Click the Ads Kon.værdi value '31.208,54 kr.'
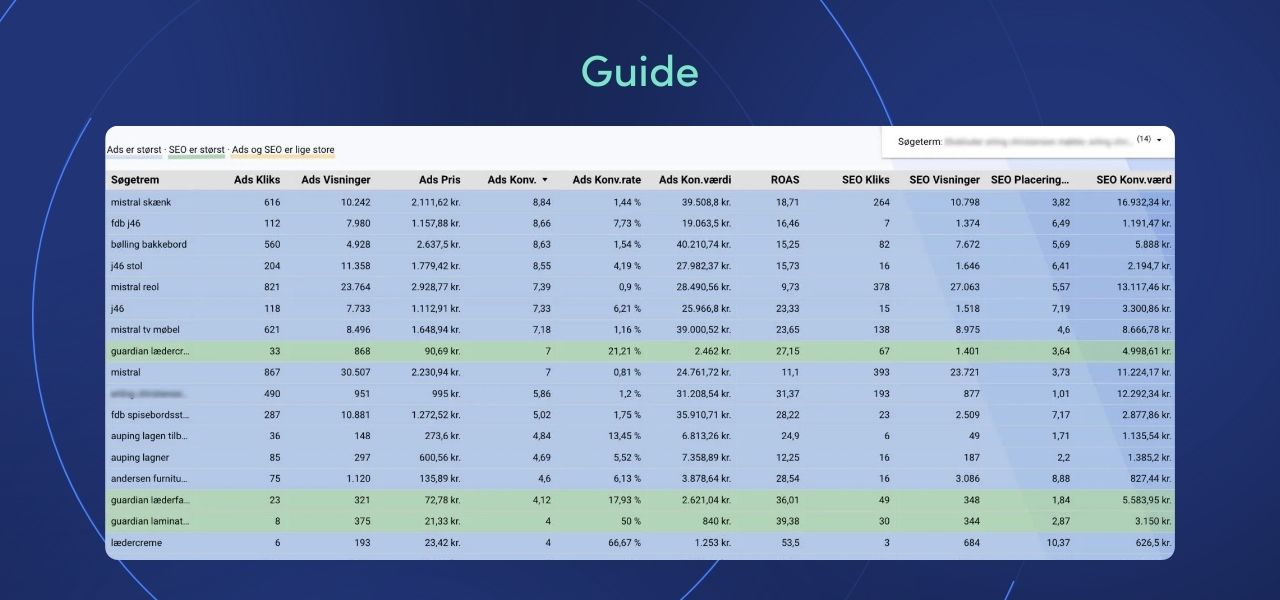1280x600 pixels. coord(705,393)
